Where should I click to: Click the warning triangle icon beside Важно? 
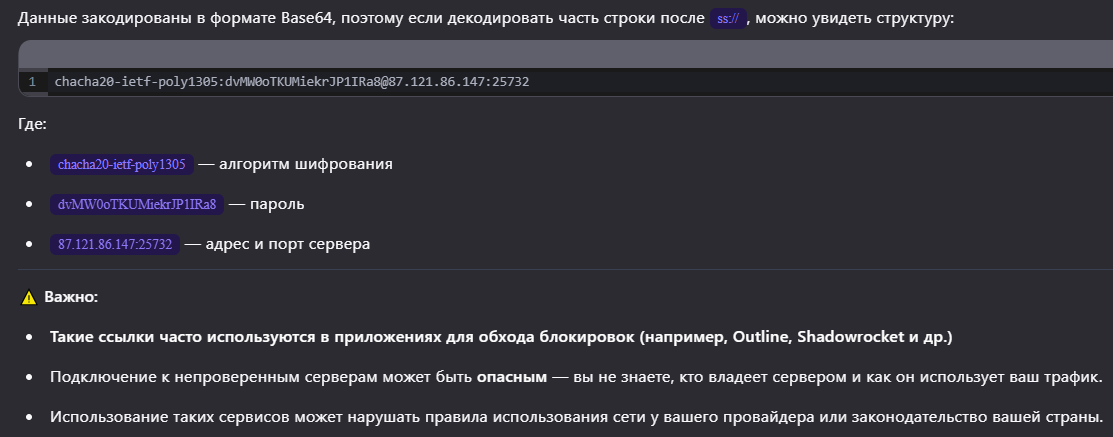[30, 298]
